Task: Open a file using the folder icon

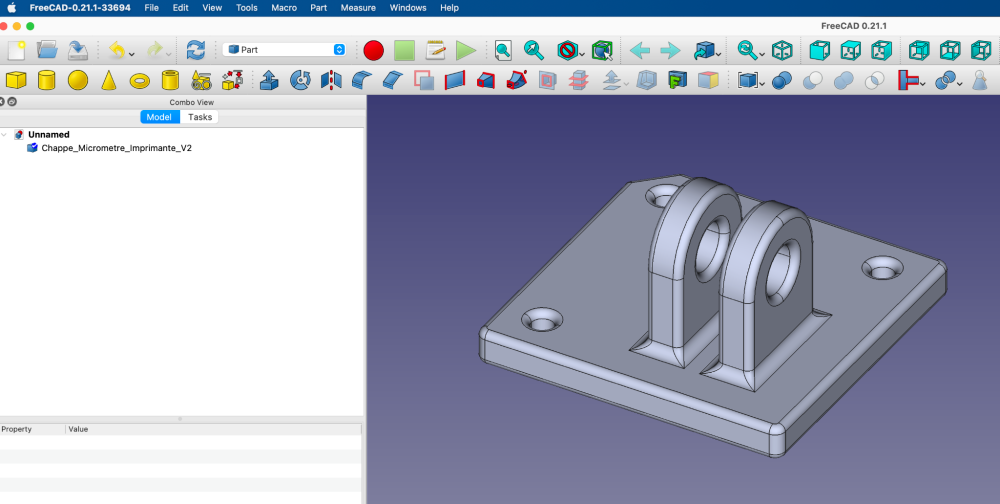Action: coord(47,49)
